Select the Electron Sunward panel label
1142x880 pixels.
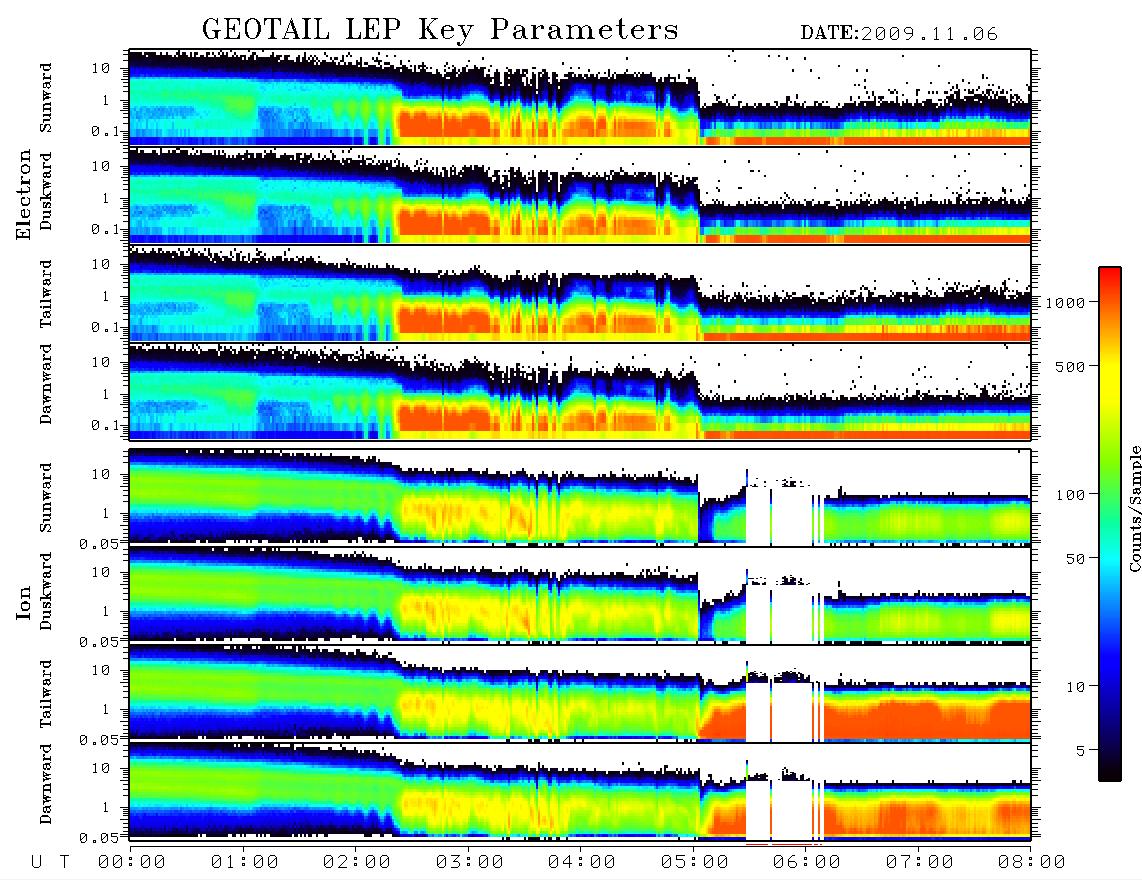46,98
